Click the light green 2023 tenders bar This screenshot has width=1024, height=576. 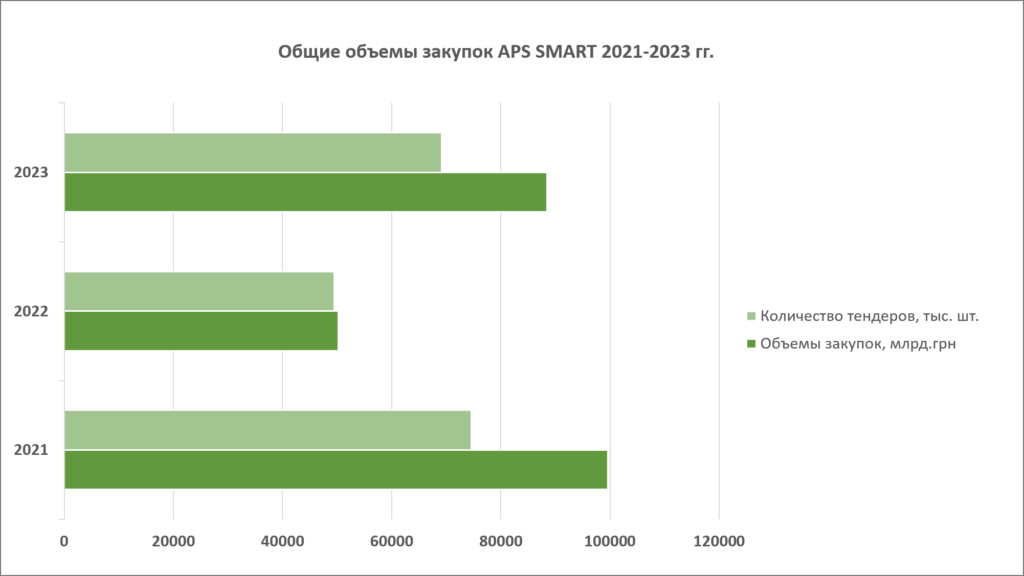pos(252,153)
